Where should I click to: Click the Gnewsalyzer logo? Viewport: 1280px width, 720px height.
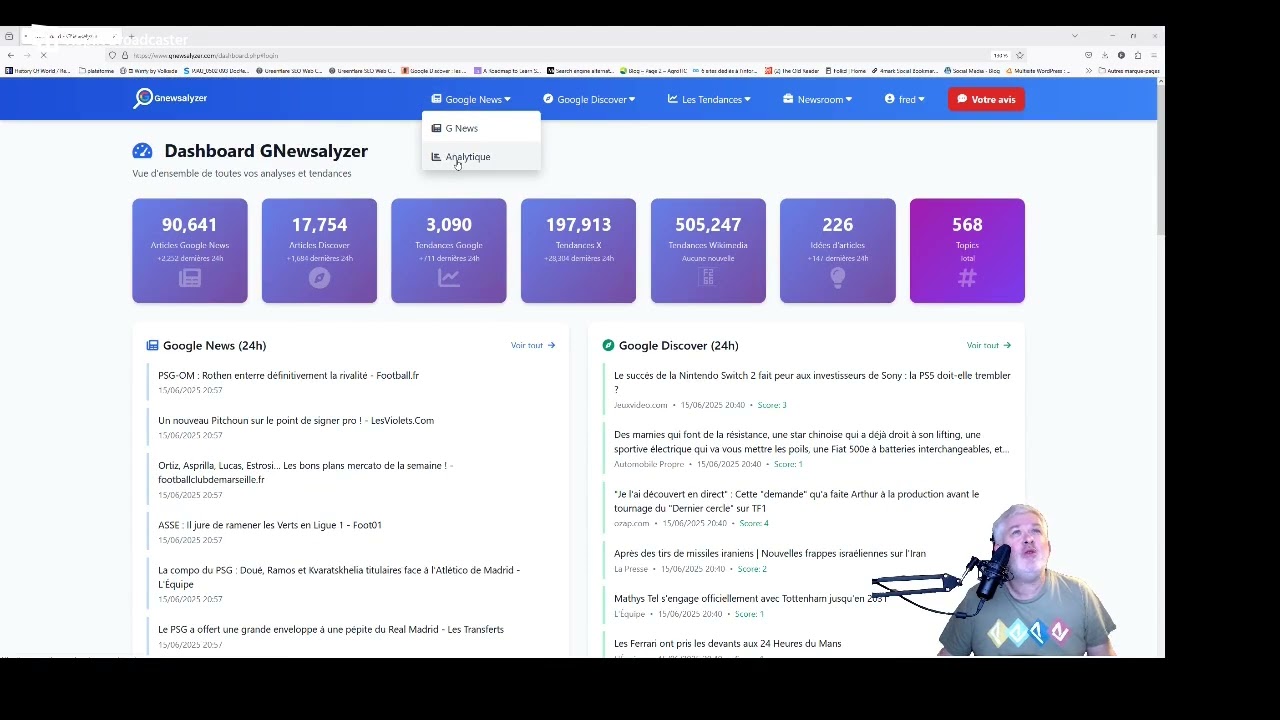(170, 98)
